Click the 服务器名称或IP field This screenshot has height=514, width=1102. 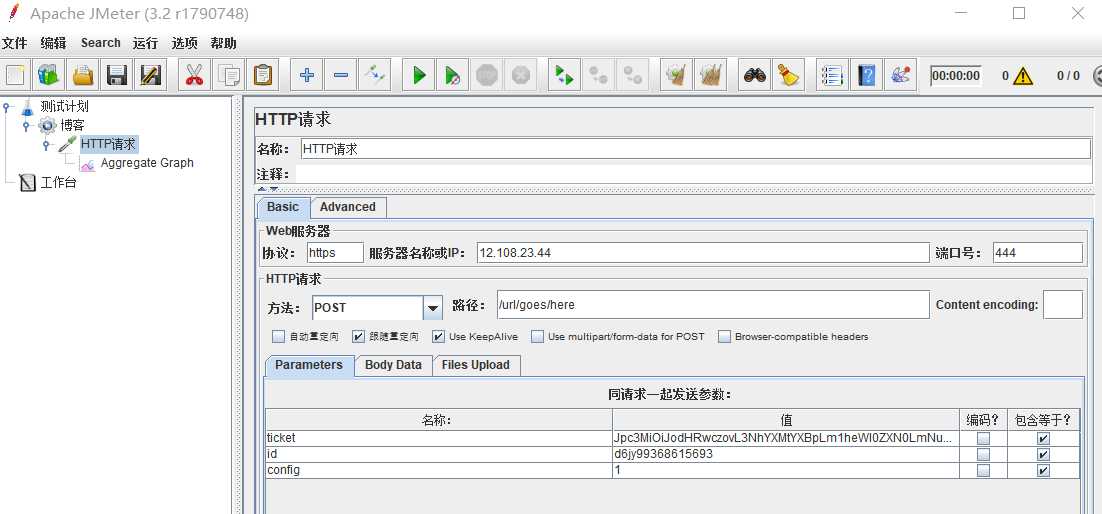pyautogui.click(x=703, y=253)
